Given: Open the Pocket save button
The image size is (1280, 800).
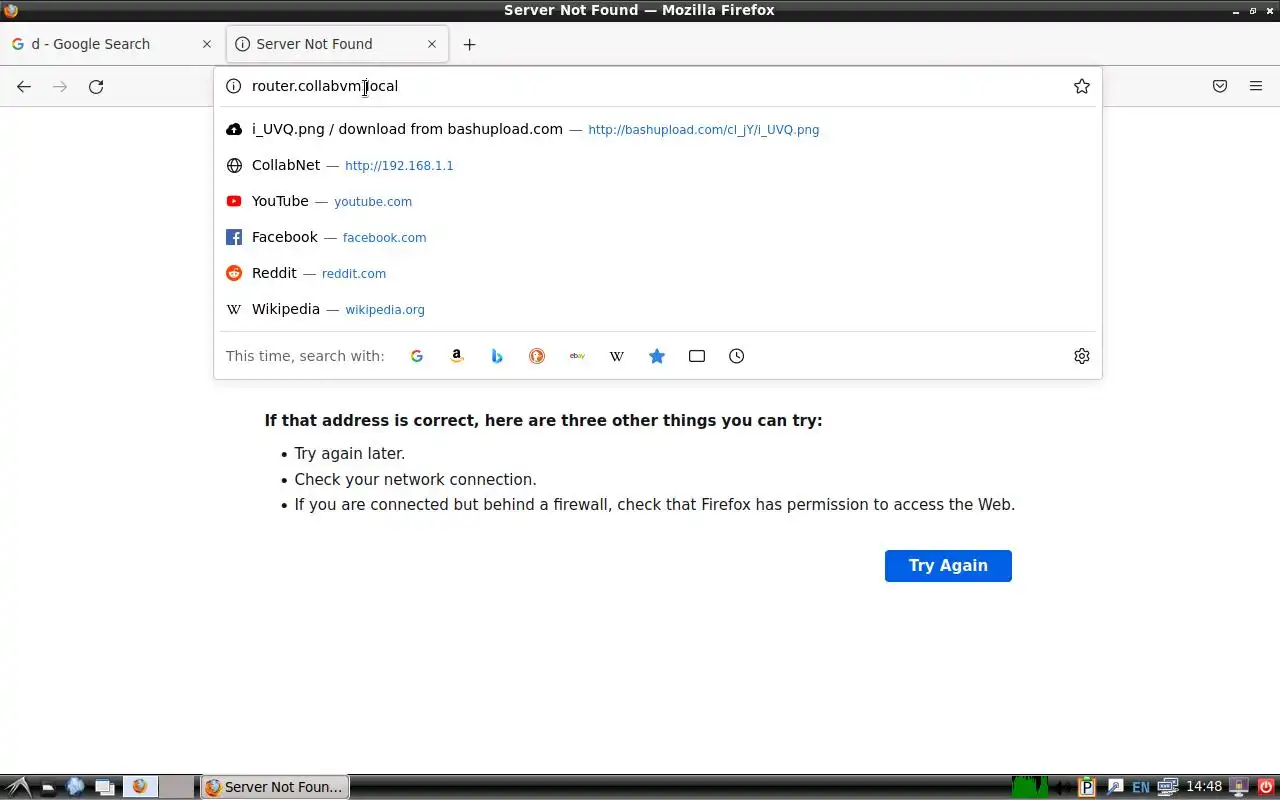Looking at the screenshot, I should 1220,87.
